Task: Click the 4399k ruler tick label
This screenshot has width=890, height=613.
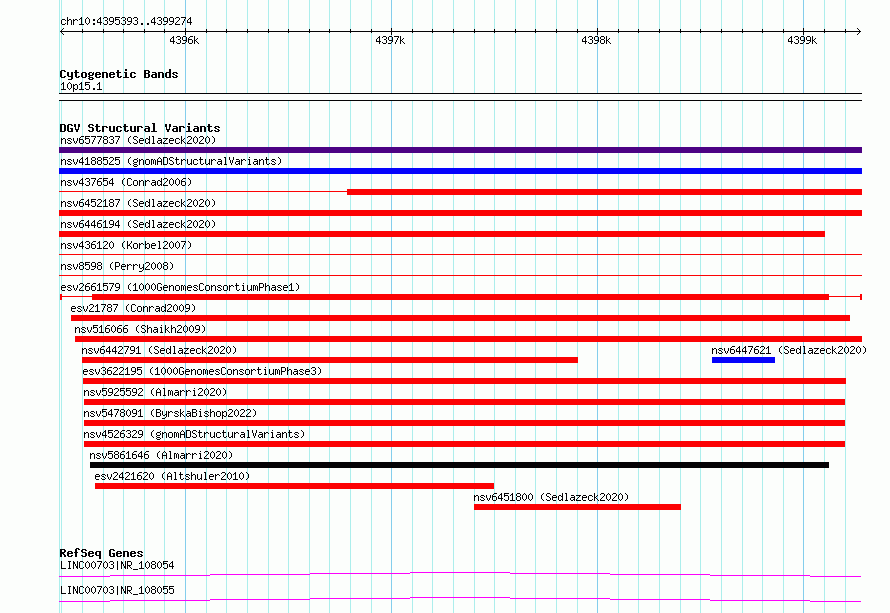Action: pyautogui.click(x=802, y=40)
